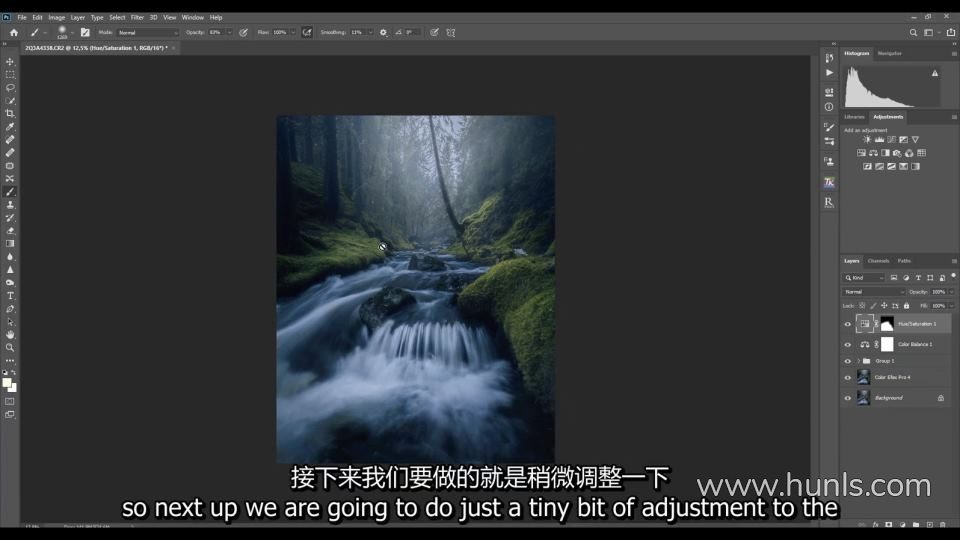Toggle airbrush-style build-up effects
The image size is (960, 540).
pos(307,32)
